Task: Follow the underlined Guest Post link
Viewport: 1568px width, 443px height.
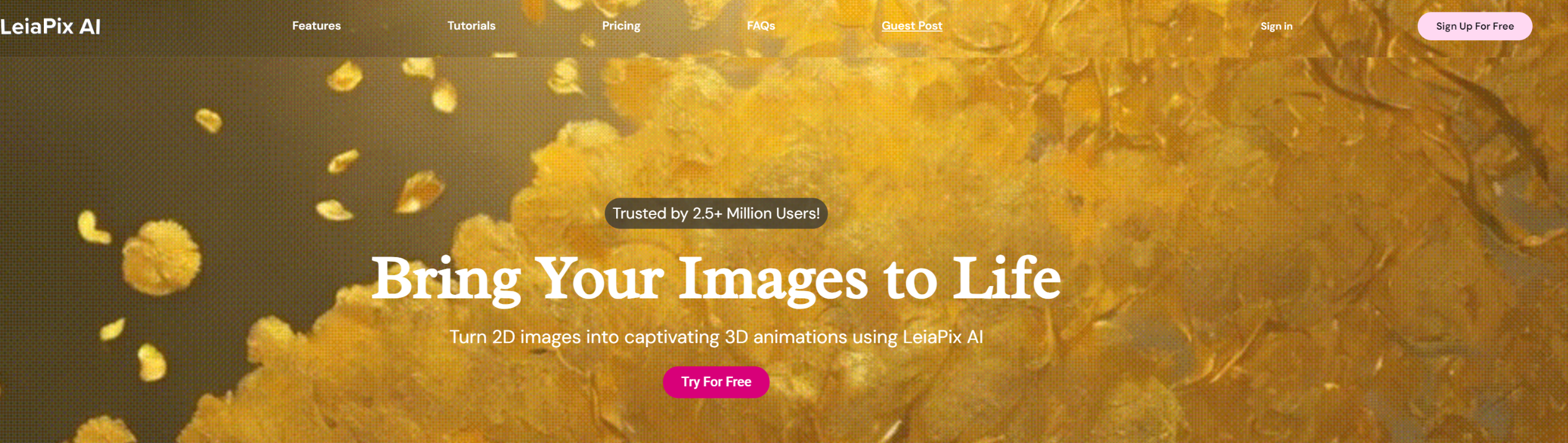Action: (912, 26)
